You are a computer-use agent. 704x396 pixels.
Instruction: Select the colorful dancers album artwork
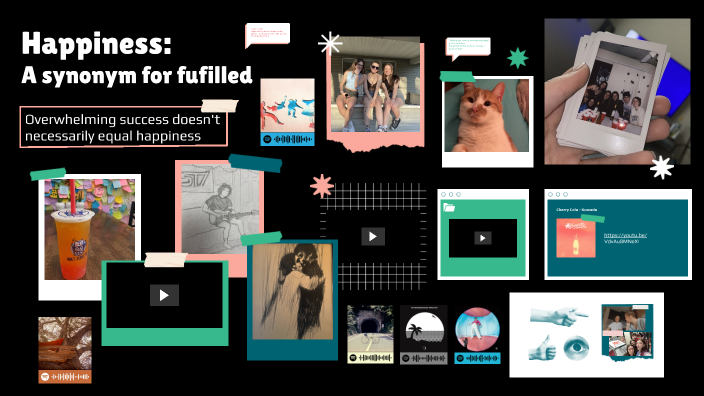click(287, 106)
